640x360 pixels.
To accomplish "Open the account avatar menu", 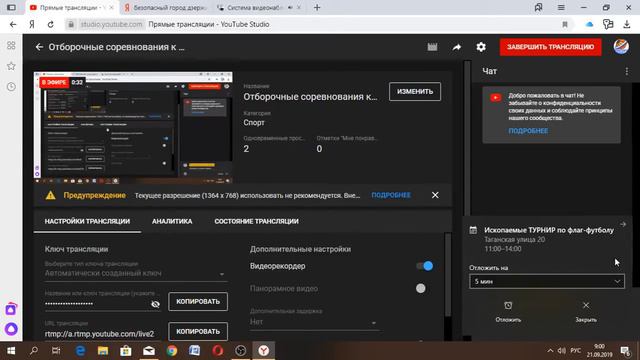I will tap(621, 47).
